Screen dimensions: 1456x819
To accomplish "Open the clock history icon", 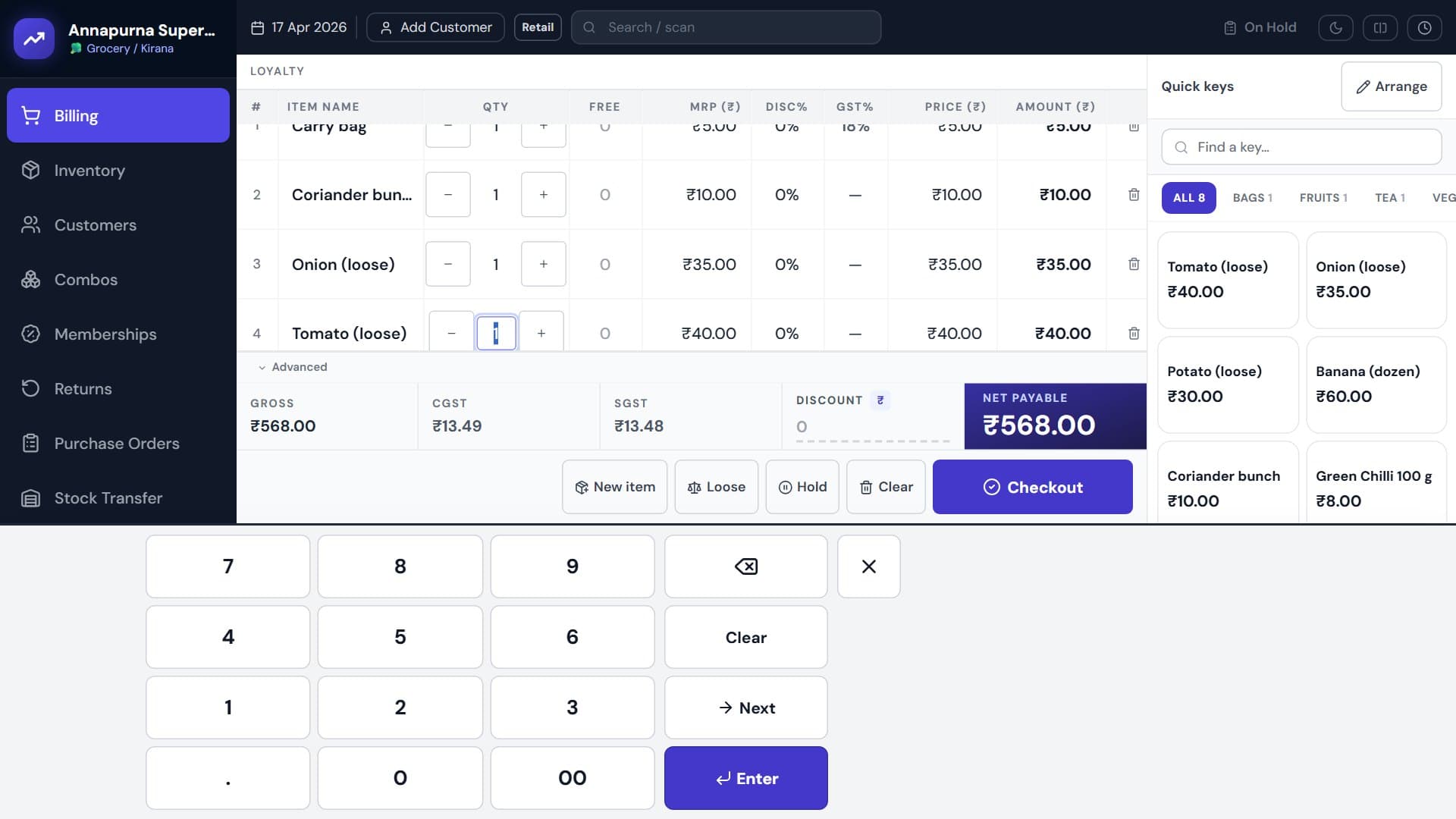I will point(1425,27).
